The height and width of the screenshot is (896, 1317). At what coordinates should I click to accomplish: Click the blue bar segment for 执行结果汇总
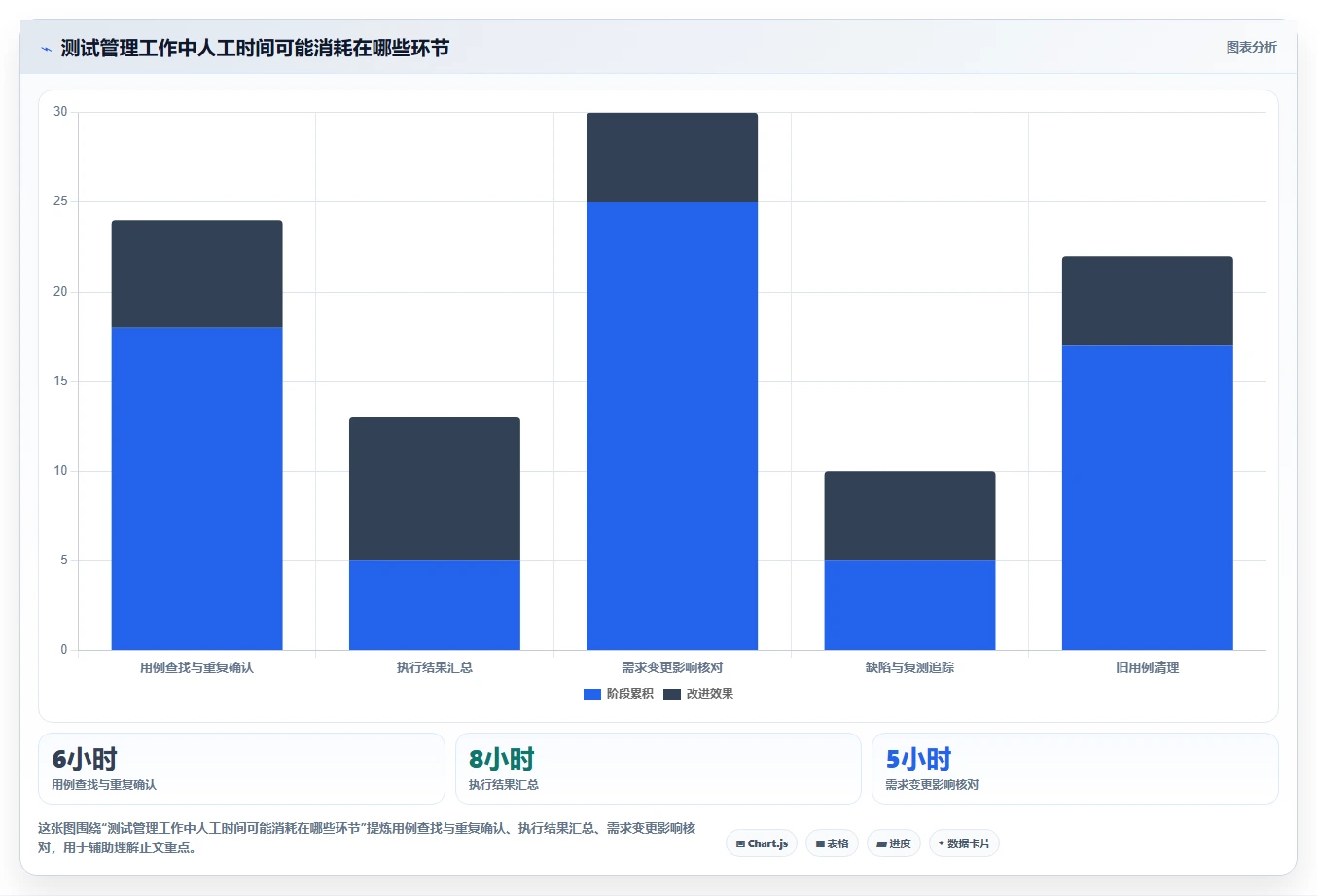pos(435,605)
